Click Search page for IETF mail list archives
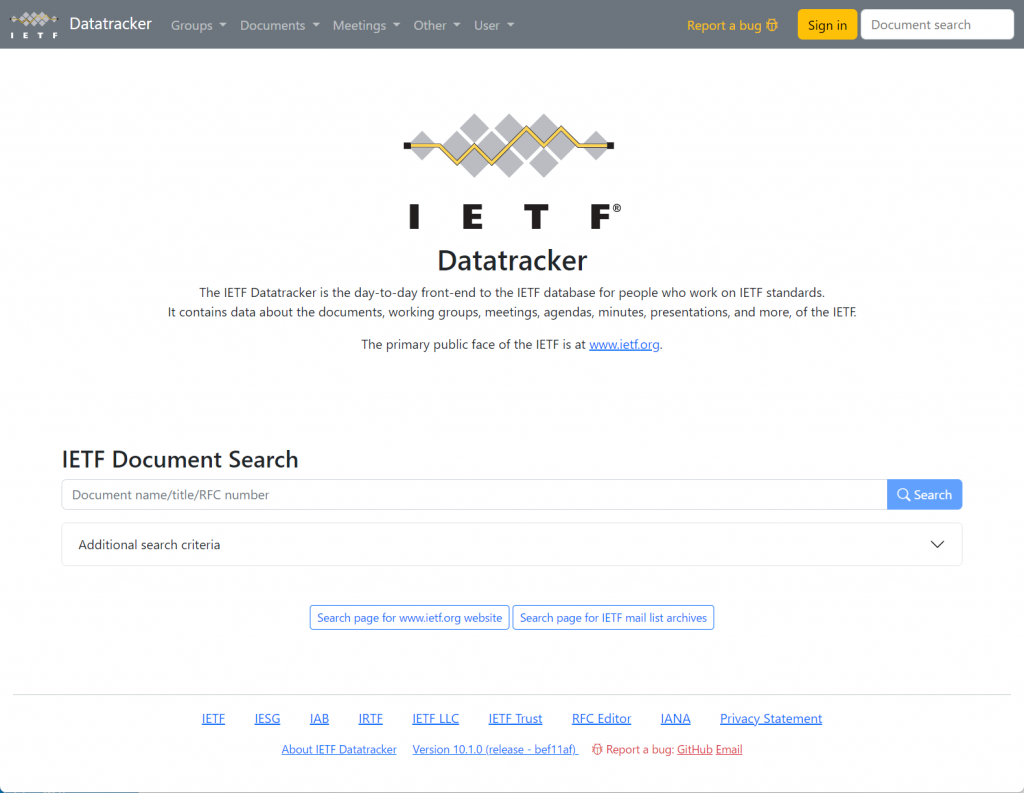This screenshot has height=793, width=1024. 613,617
